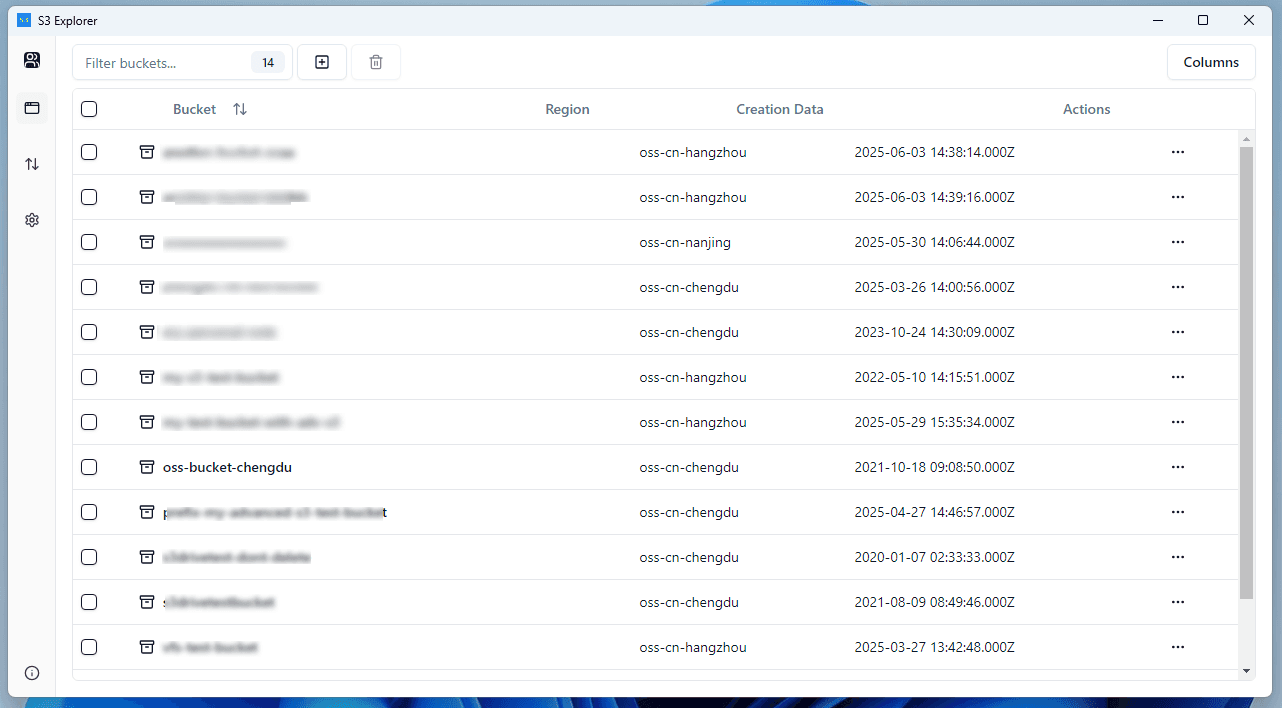The height and width of the screenshot is (708, 1282).
Task: Check the box for oss-bucket-chengdu row
Action: 89,467
